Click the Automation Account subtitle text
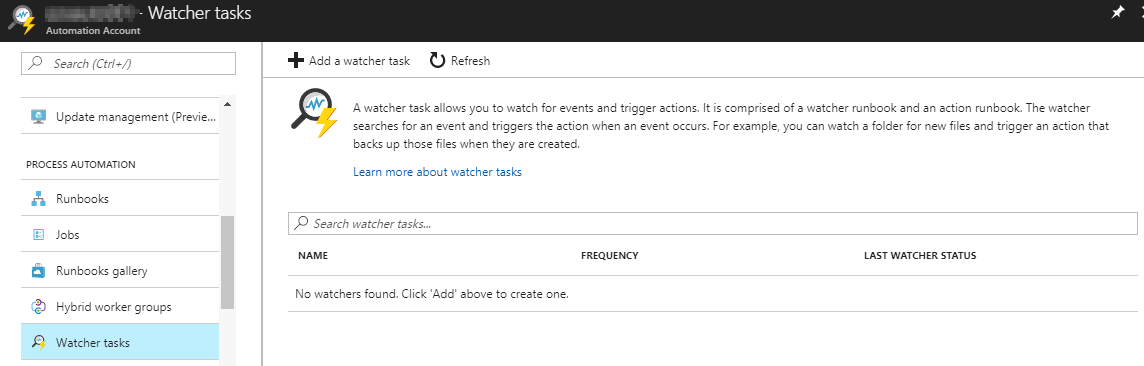This screenshot has width=1144, height=366. click(x=93, y=31)
